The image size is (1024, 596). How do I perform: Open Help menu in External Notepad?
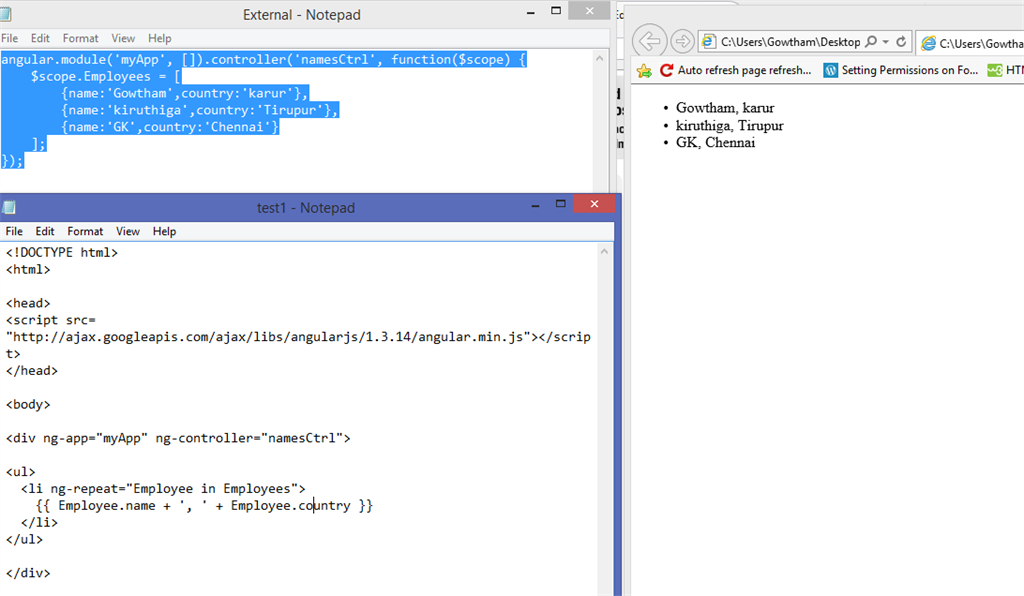coord(159,39)
